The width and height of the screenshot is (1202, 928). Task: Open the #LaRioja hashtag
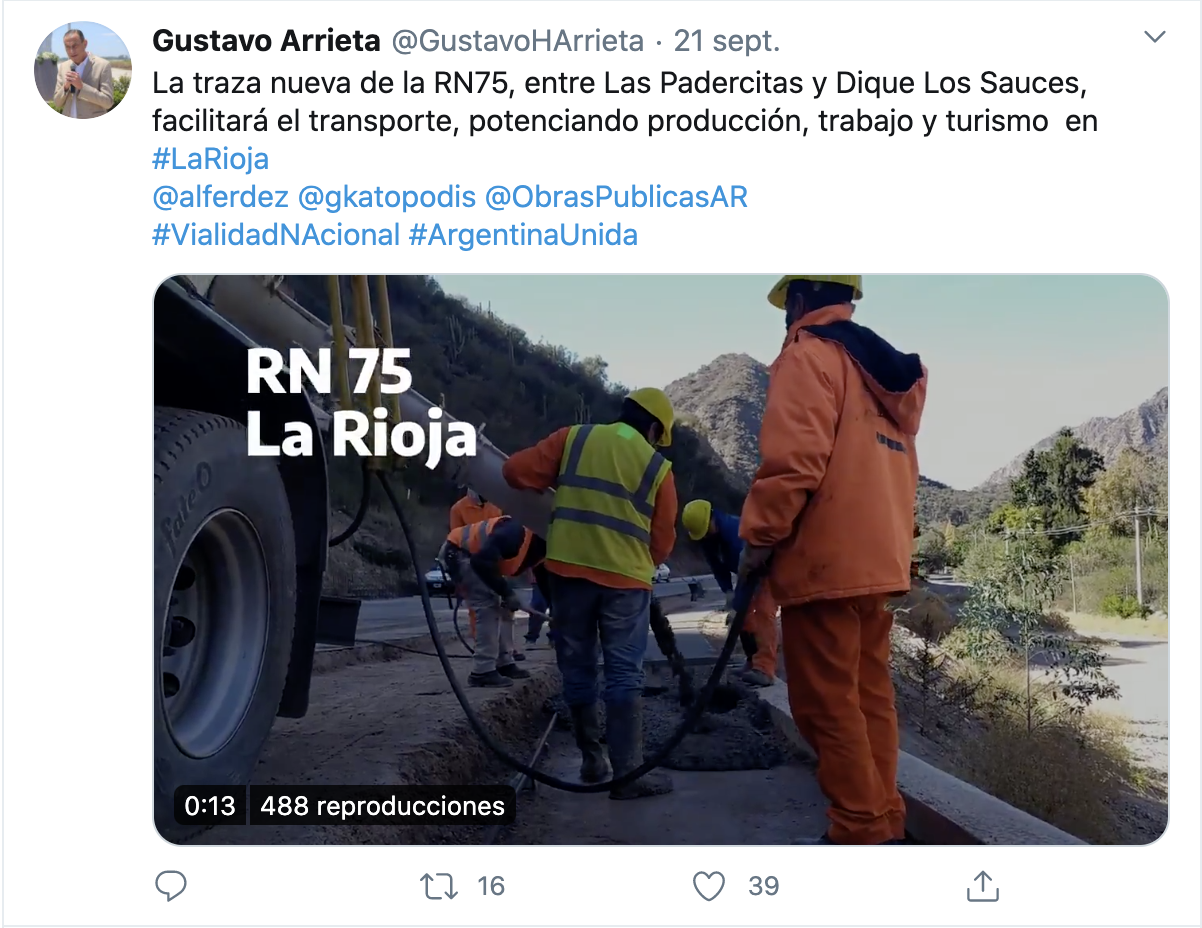click(211, 159)
